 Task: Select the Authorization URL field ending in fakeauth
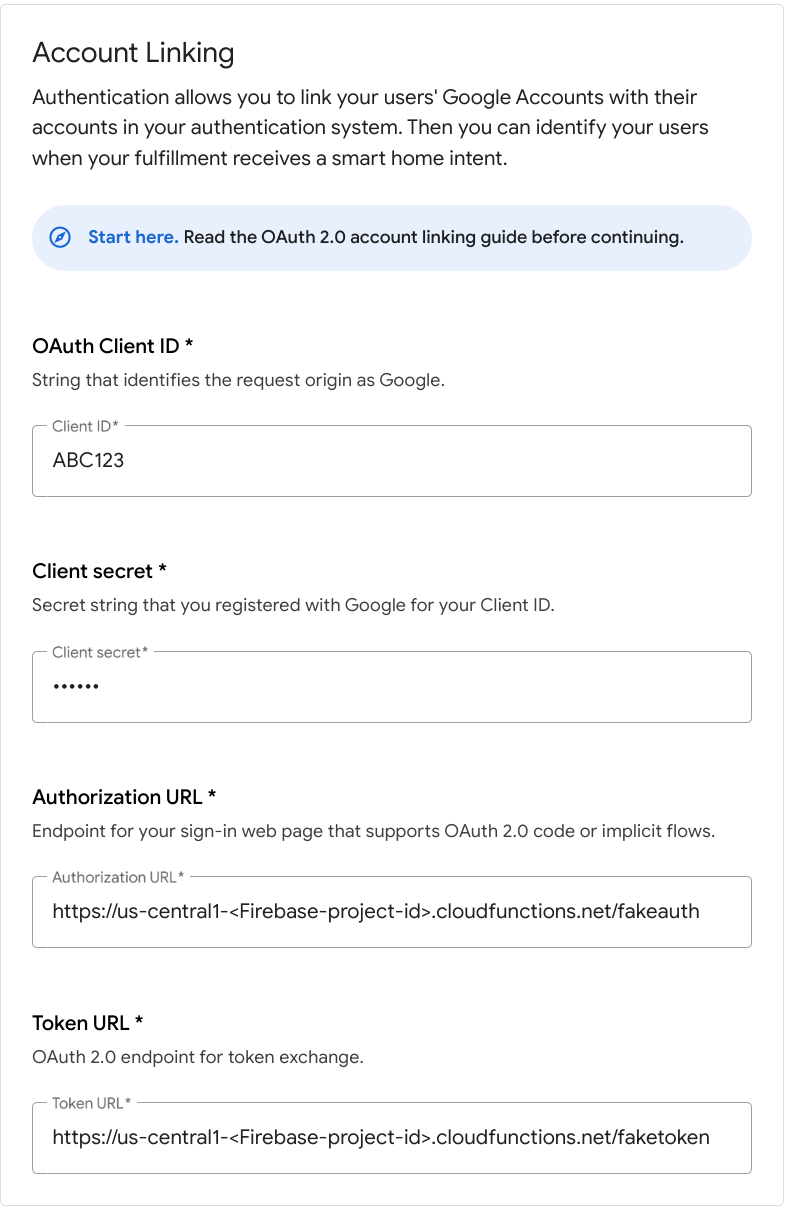pos(392,912)
